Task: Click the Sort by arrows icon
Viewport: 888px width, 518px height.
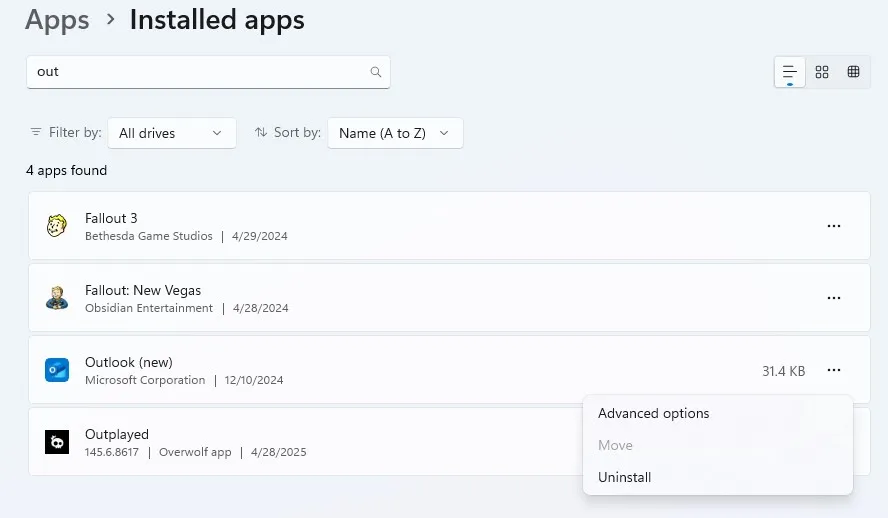Action: click(261, 132)
